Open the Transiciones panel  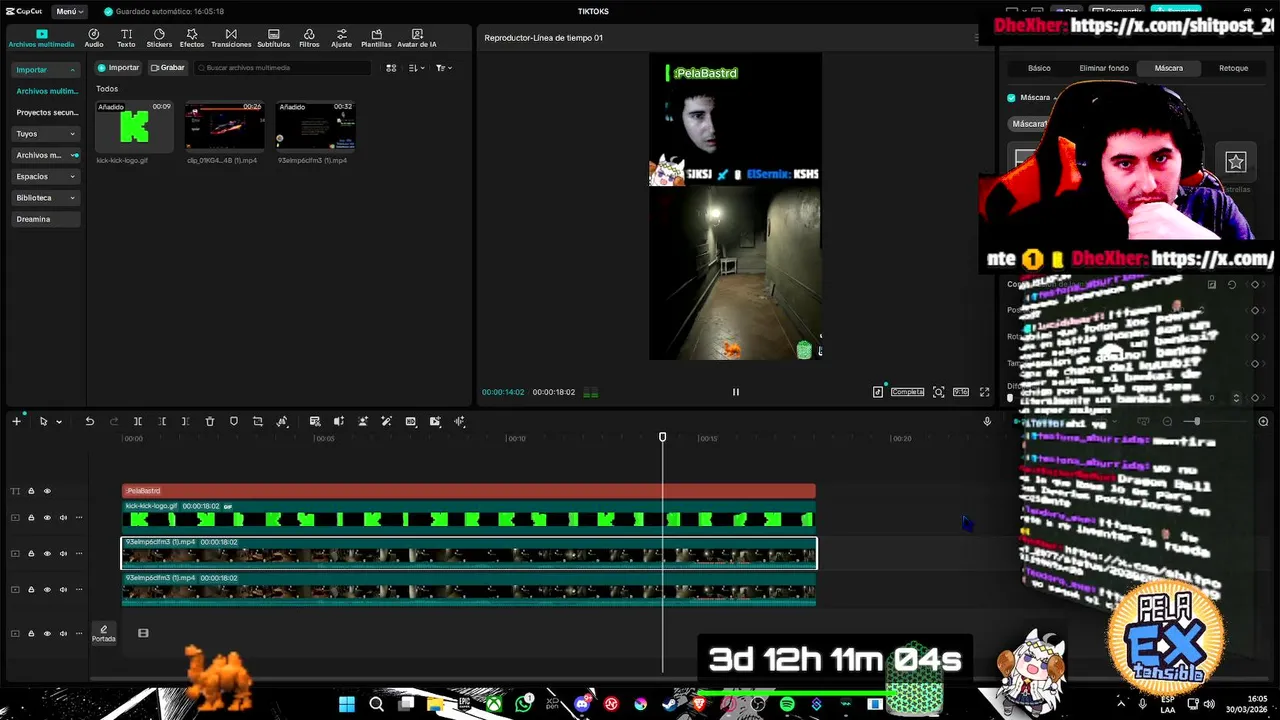coord(231,38)
